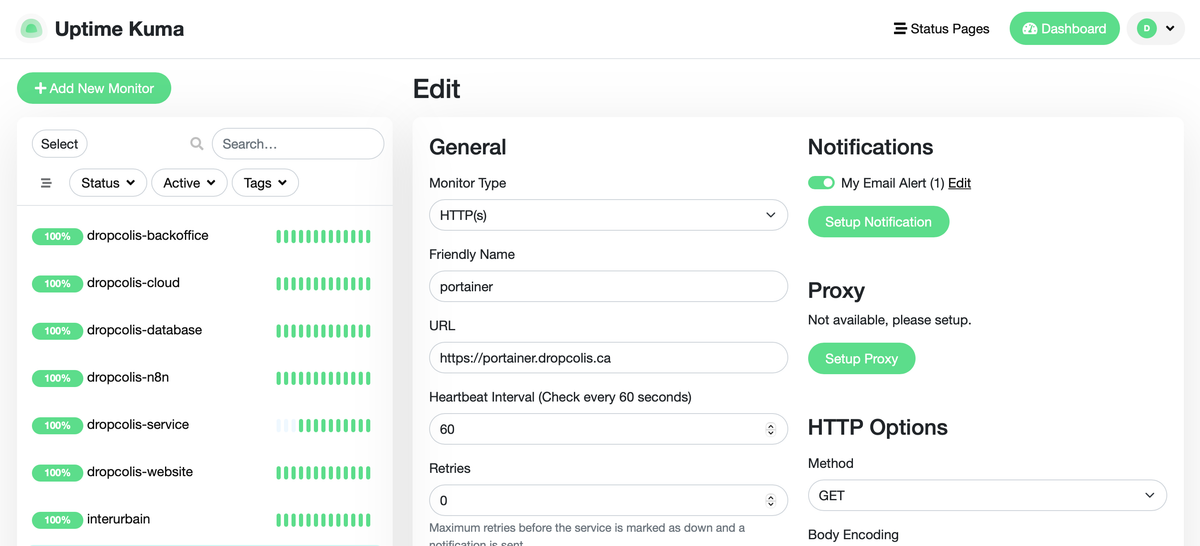
Task: Click dropcolis-n8n heartbeat bar
Action: point(323,378)
